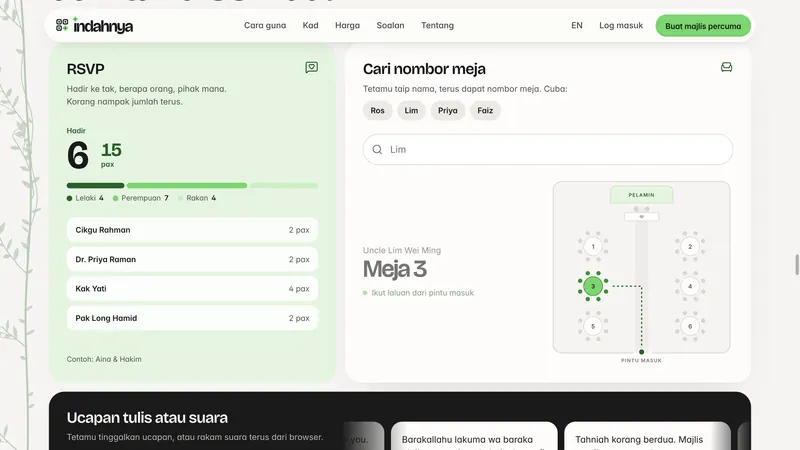Open Cara guna menu item
The width and height of the screenshot is (800, 450).
(x=265, y=26)
